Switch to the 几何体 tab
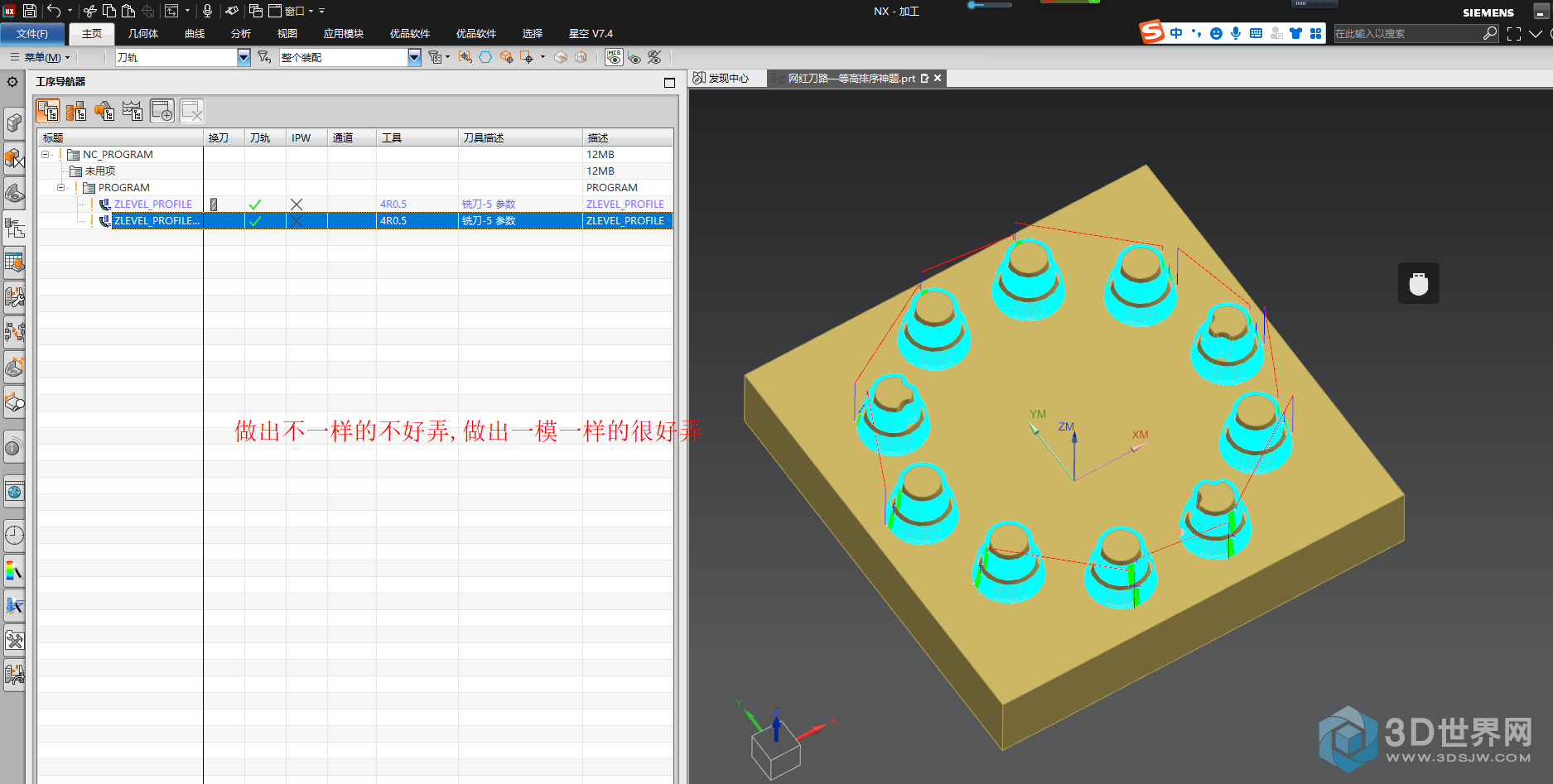The height and width of the screenshot is (784, 1553). [x=143, y=34]
